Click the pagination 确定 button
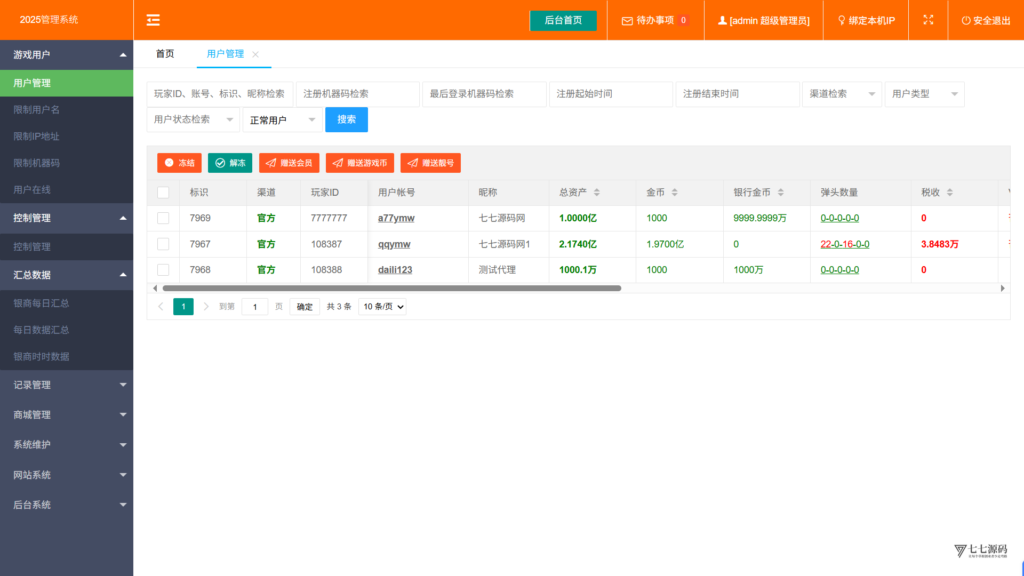The image size is (1024, 576). (x=304, y=306)
